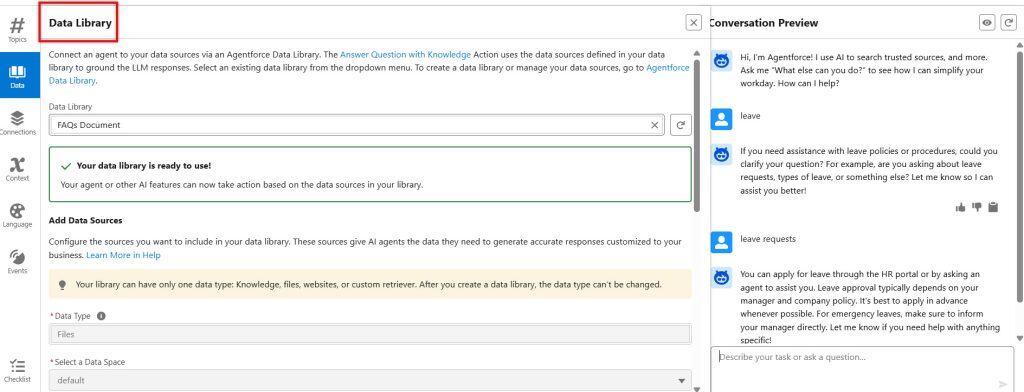Open Learn More in Help link
1024x392 pixels.
click(x=123, y=255)
